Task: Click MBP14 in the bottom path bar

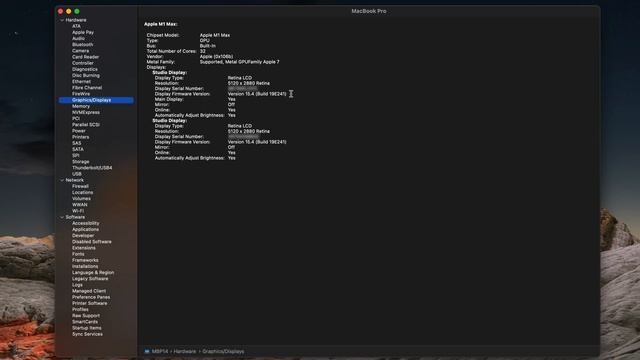Action: click(160, 351)
